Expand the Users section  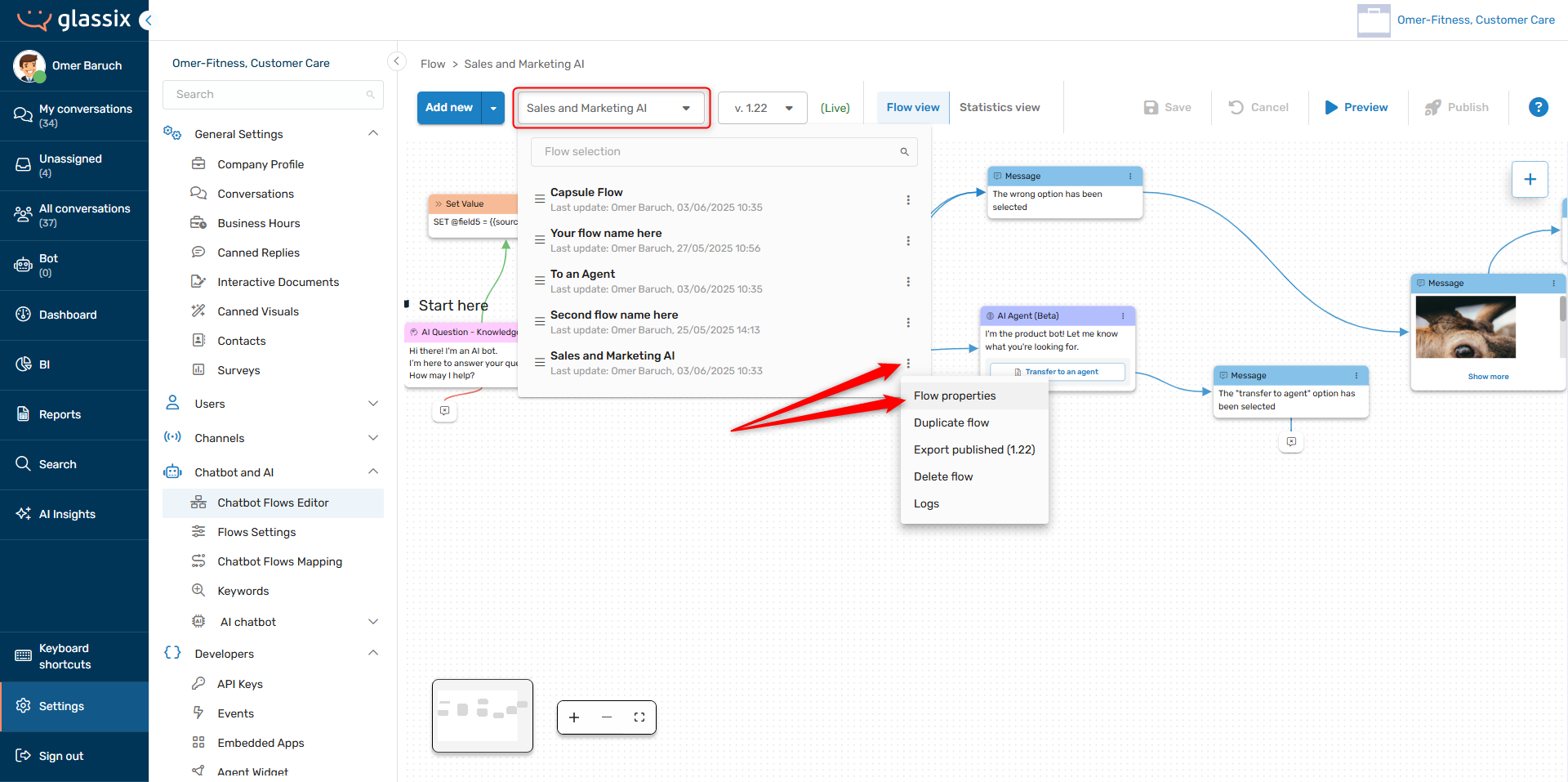[x=373, y=404]
